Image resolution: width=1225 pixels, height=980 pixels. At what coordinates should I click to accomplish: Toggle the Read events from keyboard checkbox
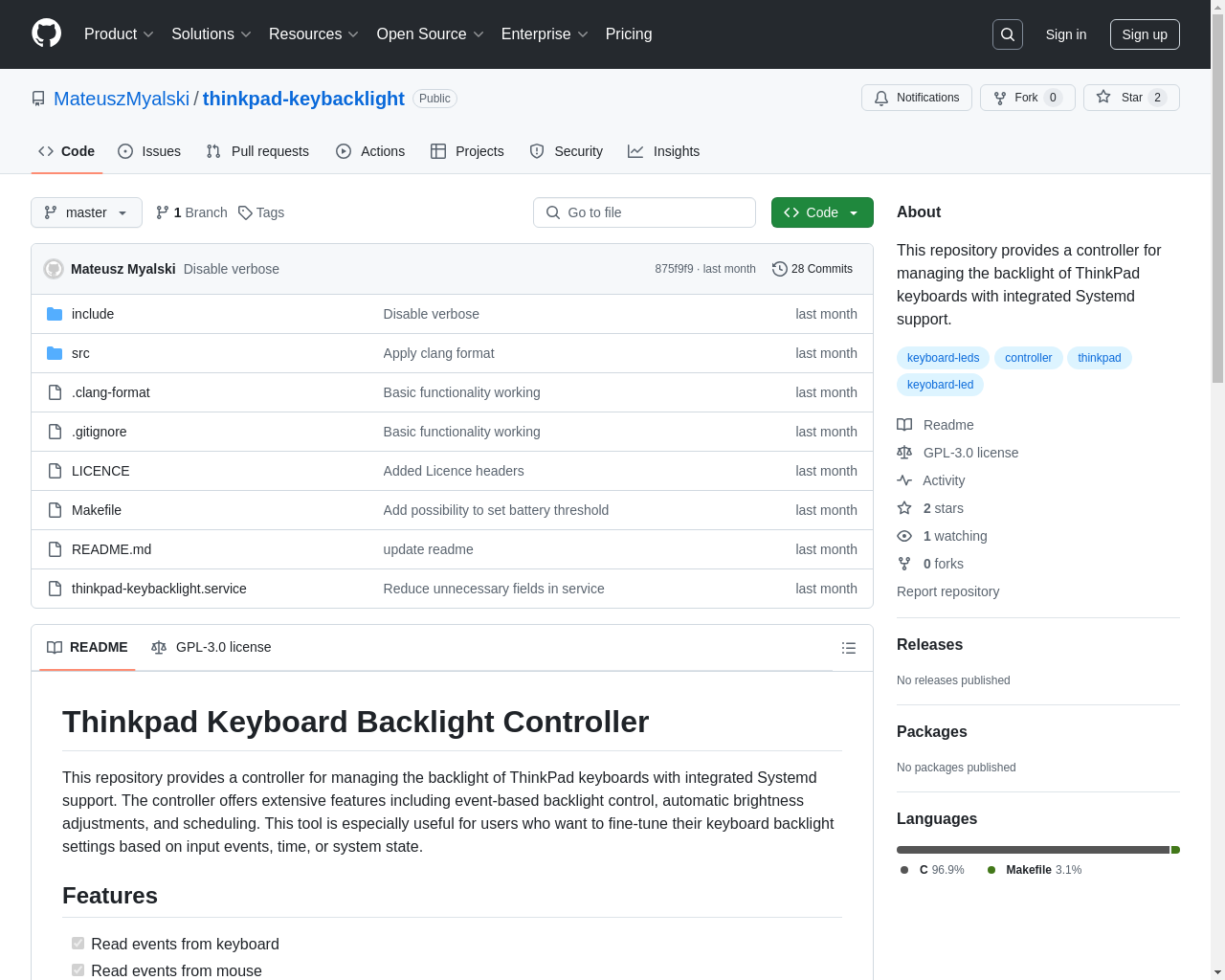click(78, 944)
